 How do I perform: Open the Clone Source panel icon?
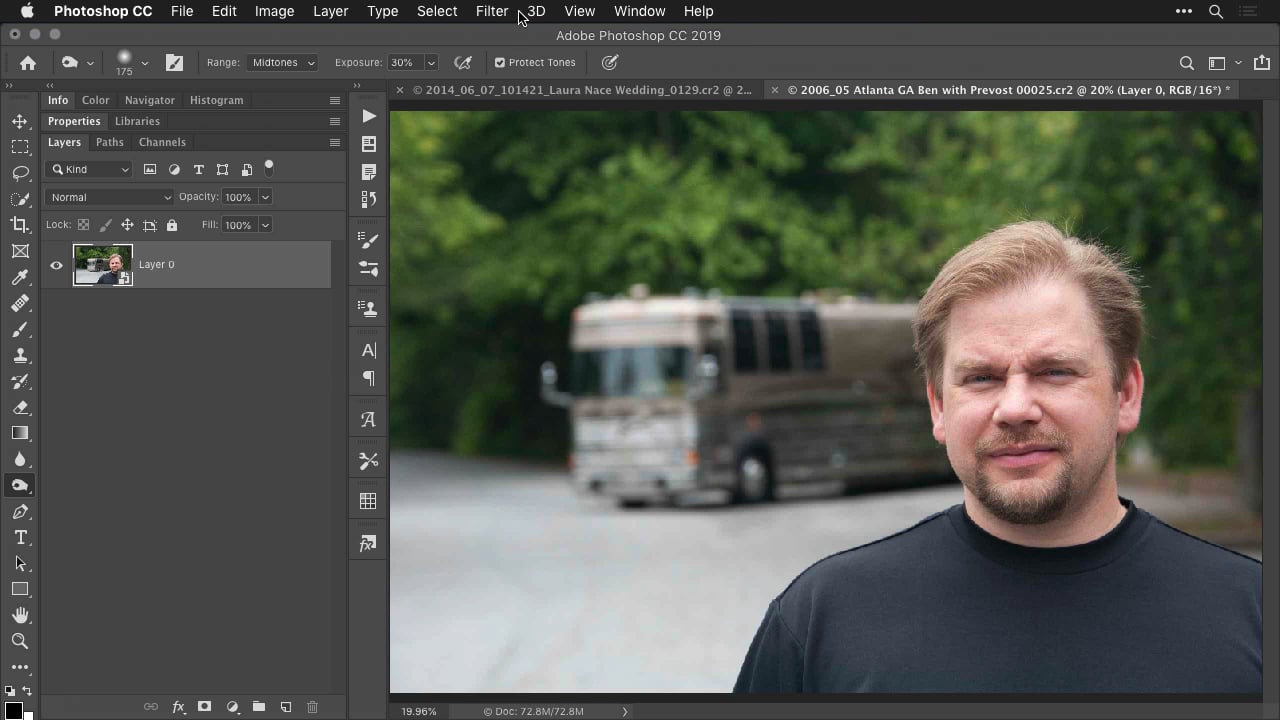point(369,309)
